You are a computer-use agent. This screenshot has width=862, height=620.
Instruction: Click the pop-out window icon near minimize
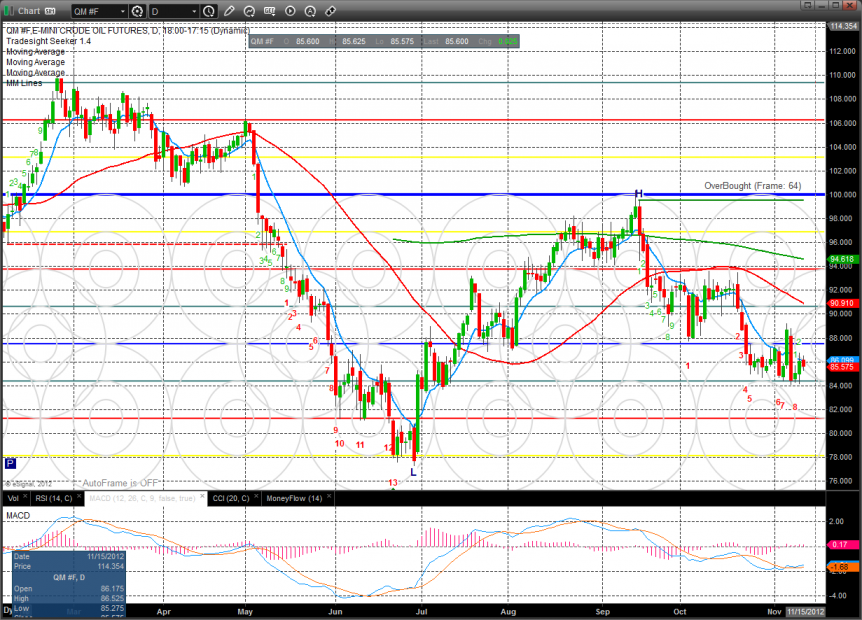[x=807, y=5]
